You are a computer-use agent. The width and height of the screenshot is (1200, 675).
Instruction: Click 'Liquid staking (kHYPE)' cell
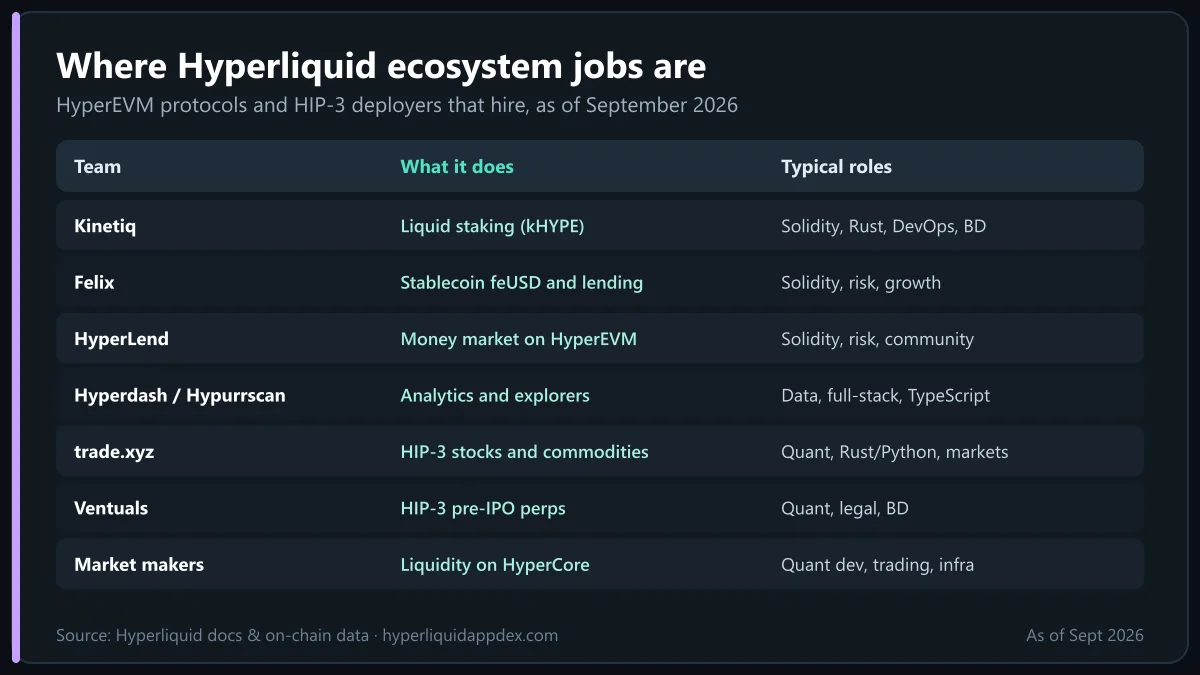pyautogui.click(x=492, y=226)
